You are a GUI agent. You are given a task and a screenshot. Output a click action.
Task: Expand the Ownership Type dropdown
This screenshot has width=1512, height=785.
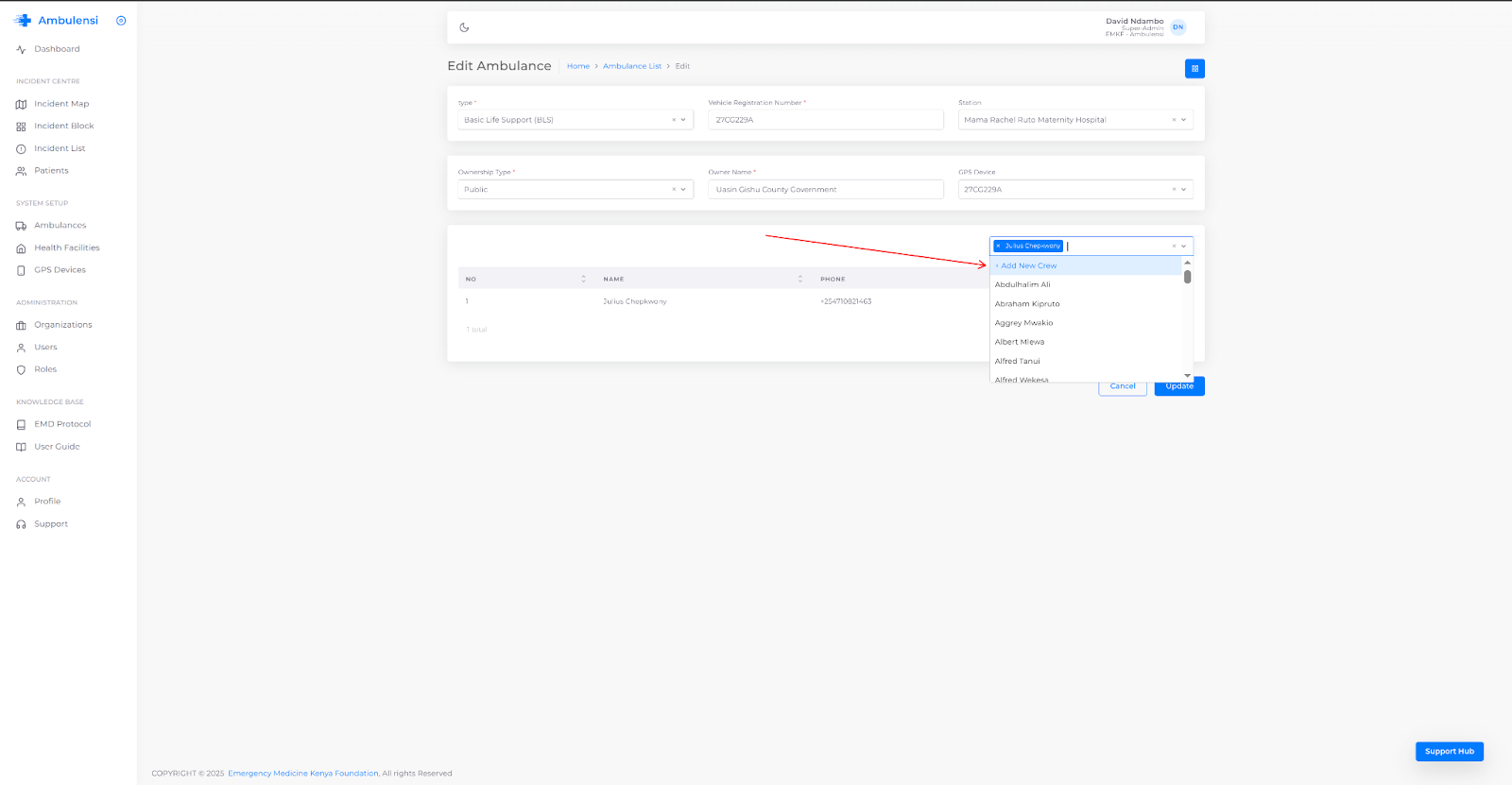pyautogui.click(x=683, y=190)
